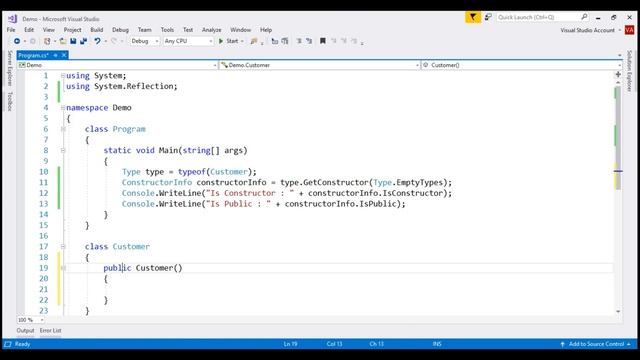This screenshot has width=640, height=360.
Task: Open the Toolbox side tab
Action: (10, 101)
